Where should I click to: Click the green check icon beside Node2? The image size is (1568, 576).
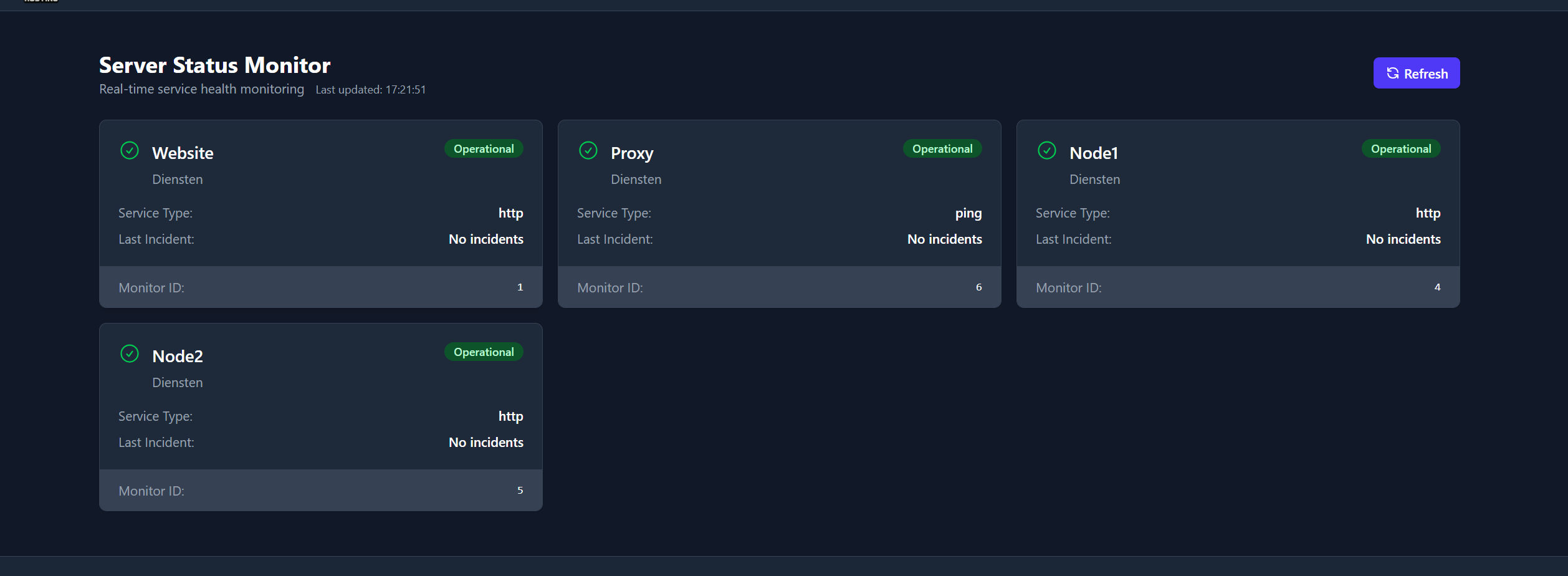click(x=130, y=354)
